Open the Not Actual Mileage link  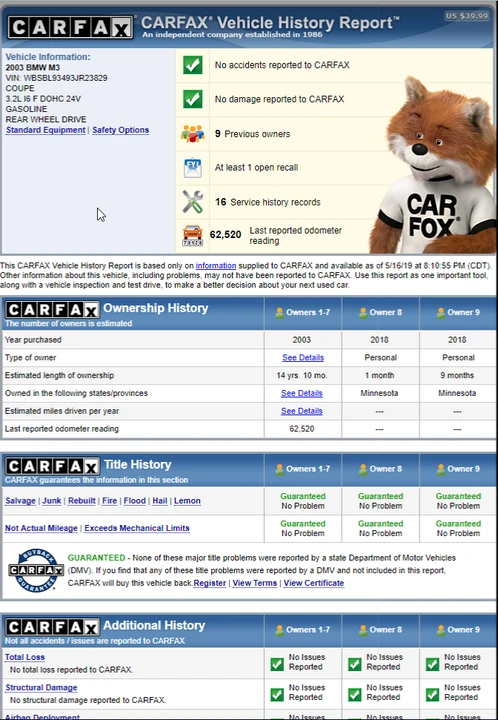(x=41, y=528)
